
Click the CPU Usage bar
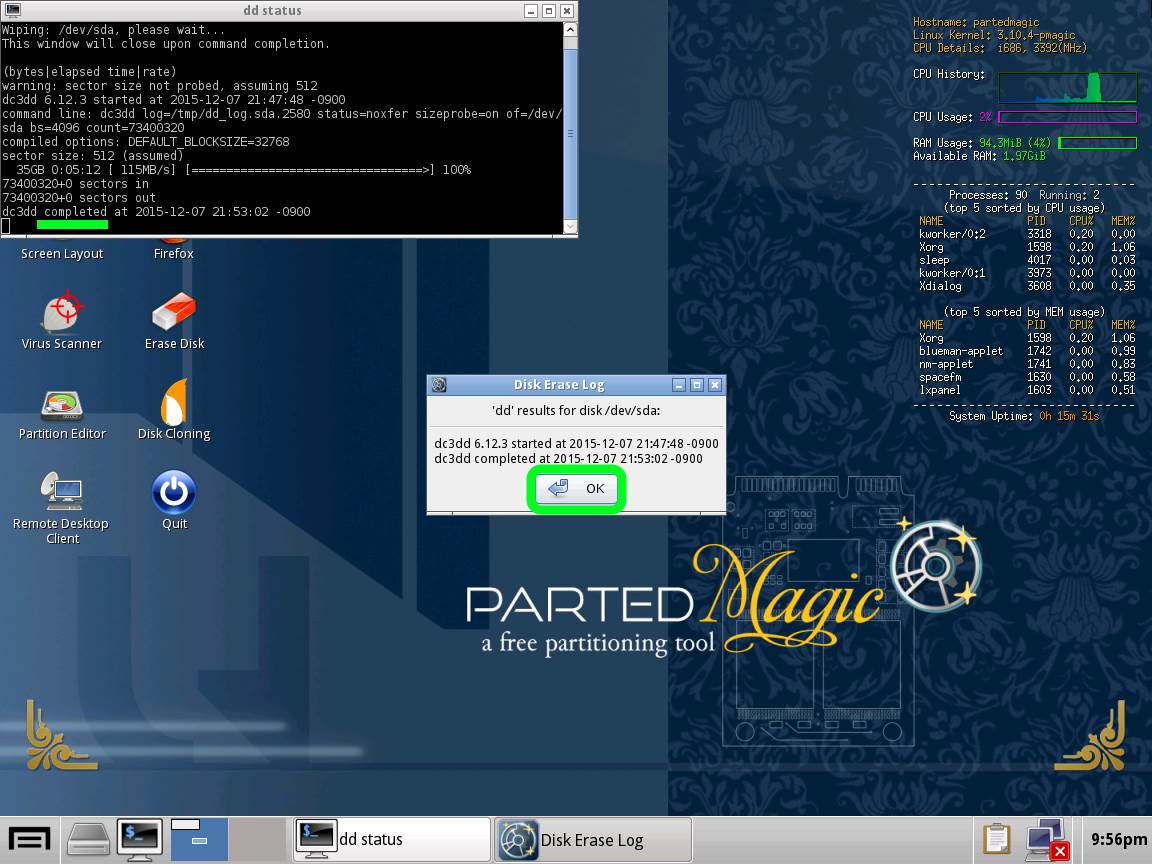click(1068, 117)
